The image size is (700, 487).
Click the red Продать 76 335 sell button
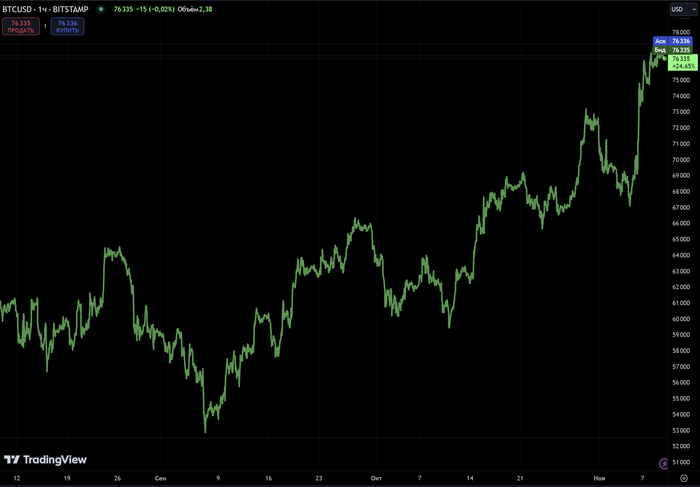coord(21,26)
